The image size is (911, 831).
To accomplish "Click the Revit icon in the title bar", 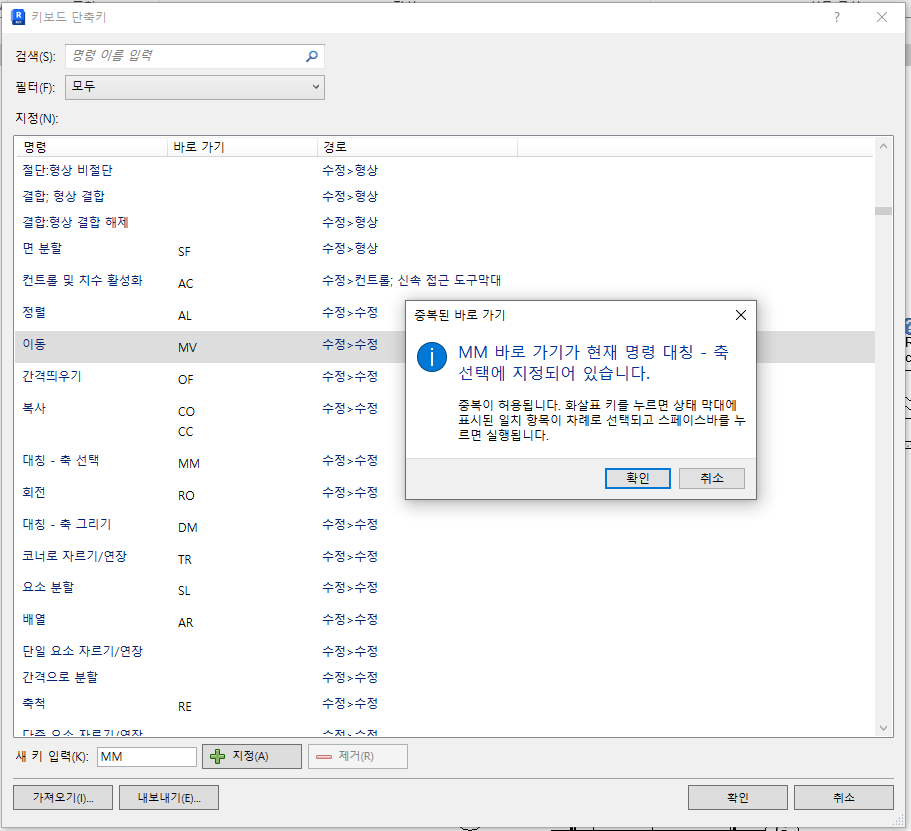I will click(17, 16).
